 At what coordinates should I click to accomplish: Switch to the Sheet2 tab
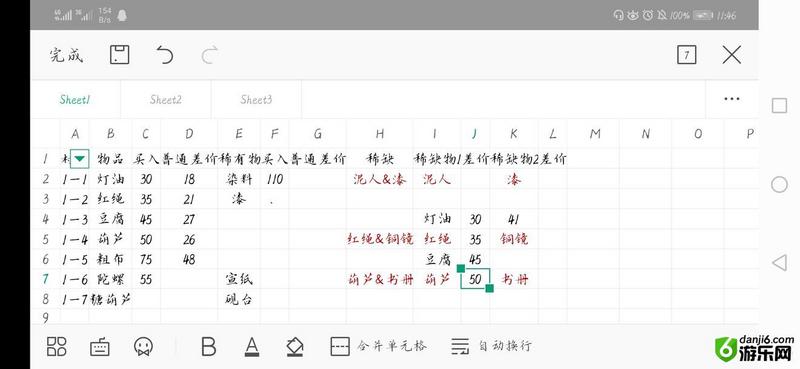[166, 100]
